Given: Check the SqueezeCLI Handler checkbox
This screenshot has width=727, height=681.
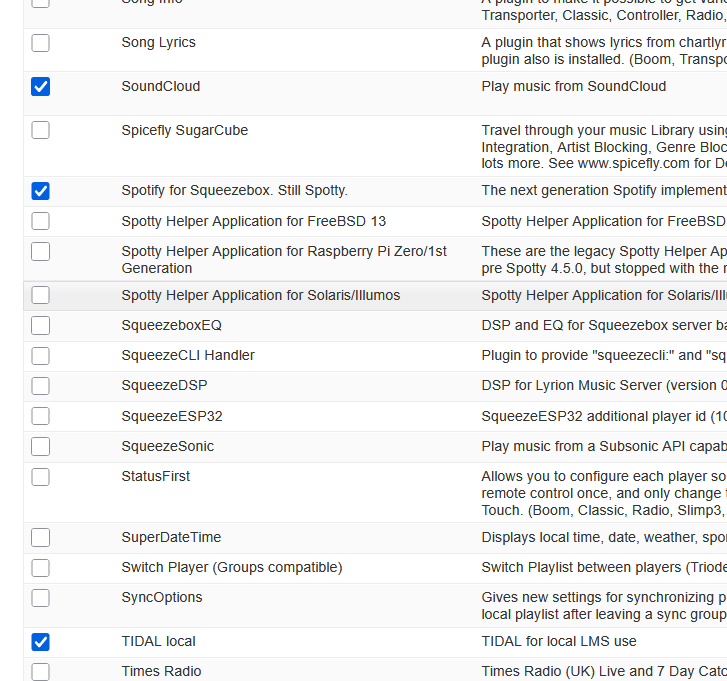Looking at the screenshot, I should (40, 356).
